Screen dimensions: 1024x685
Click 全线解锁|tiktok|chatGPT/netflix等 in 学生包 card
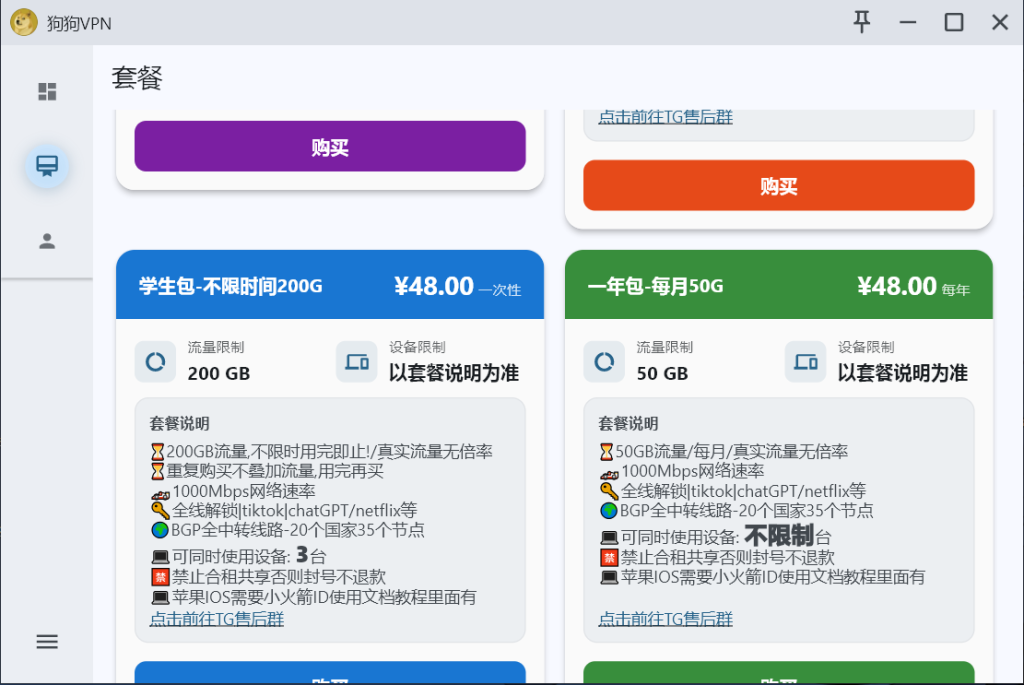283,510
